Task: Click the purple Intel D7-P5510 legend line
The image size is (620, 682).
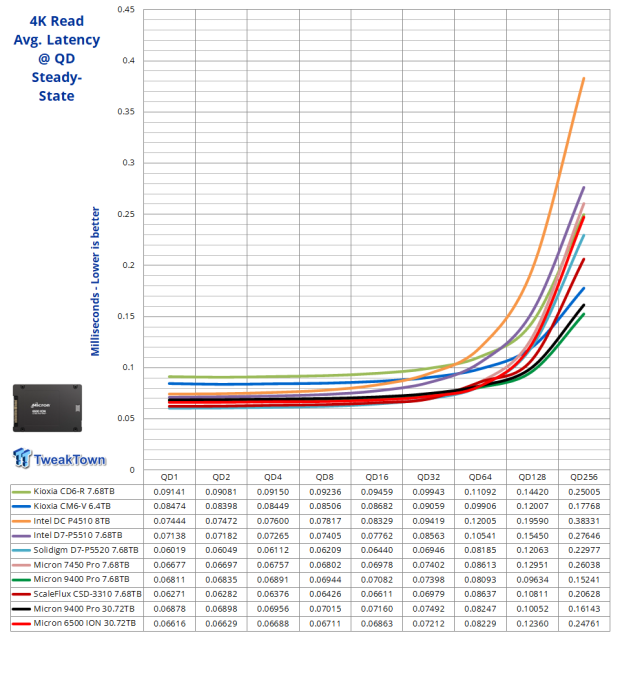Action: point(21,536)
